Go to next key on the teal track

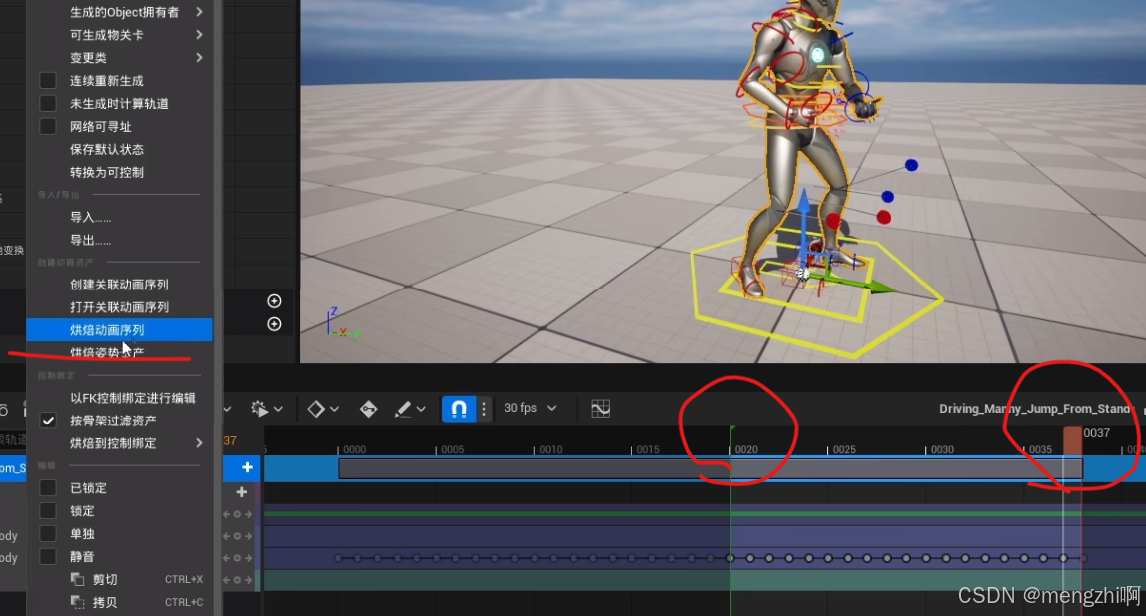(x=248, y=580)
